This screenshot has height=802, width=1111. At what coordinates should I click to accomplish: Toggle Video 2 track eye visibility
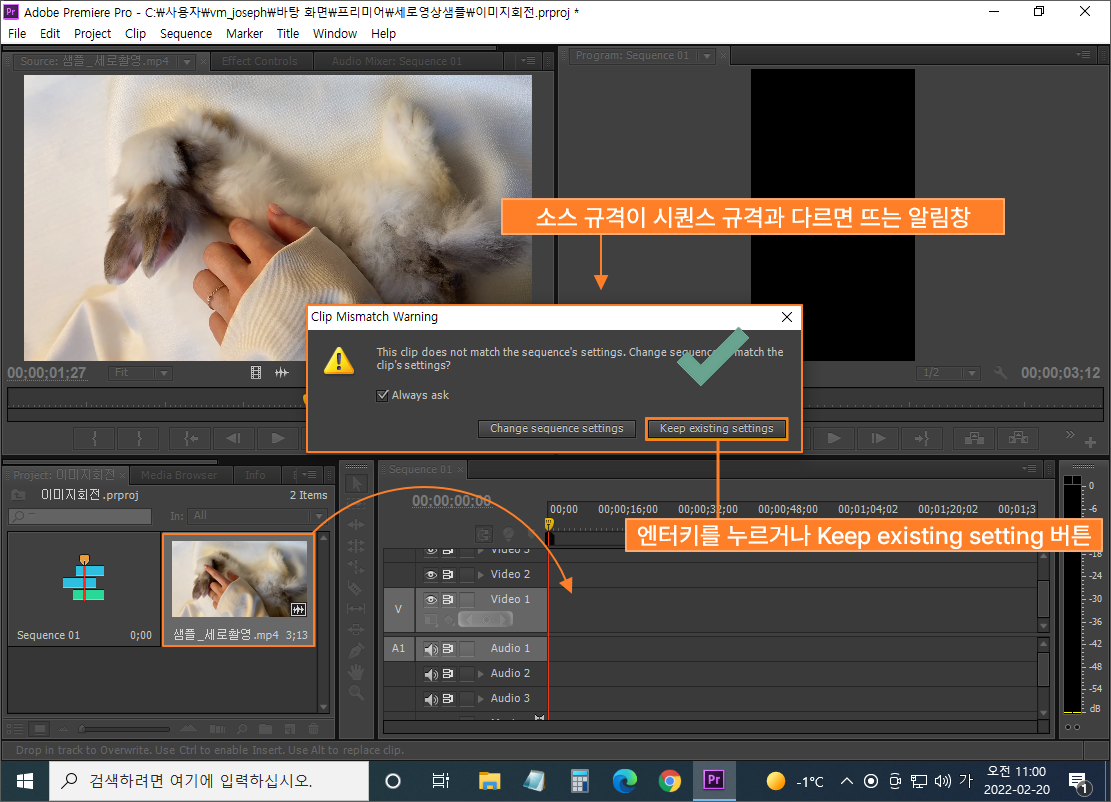point(431,575)
